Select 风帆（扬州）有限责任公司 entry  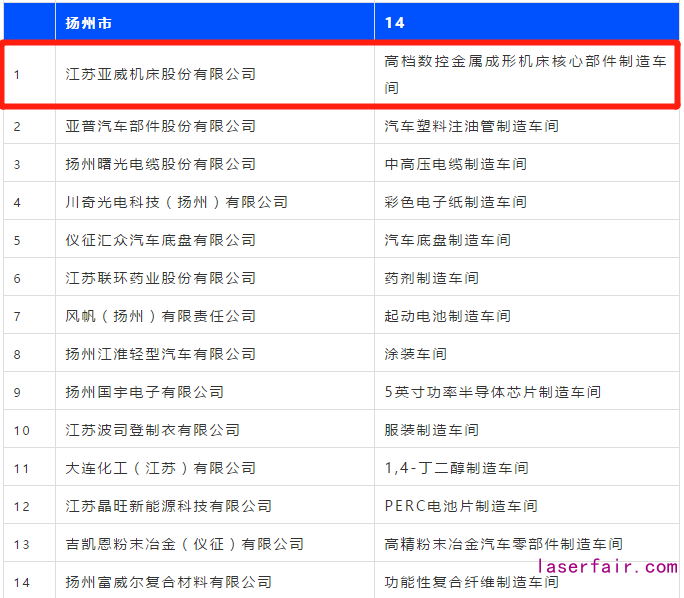161,316
